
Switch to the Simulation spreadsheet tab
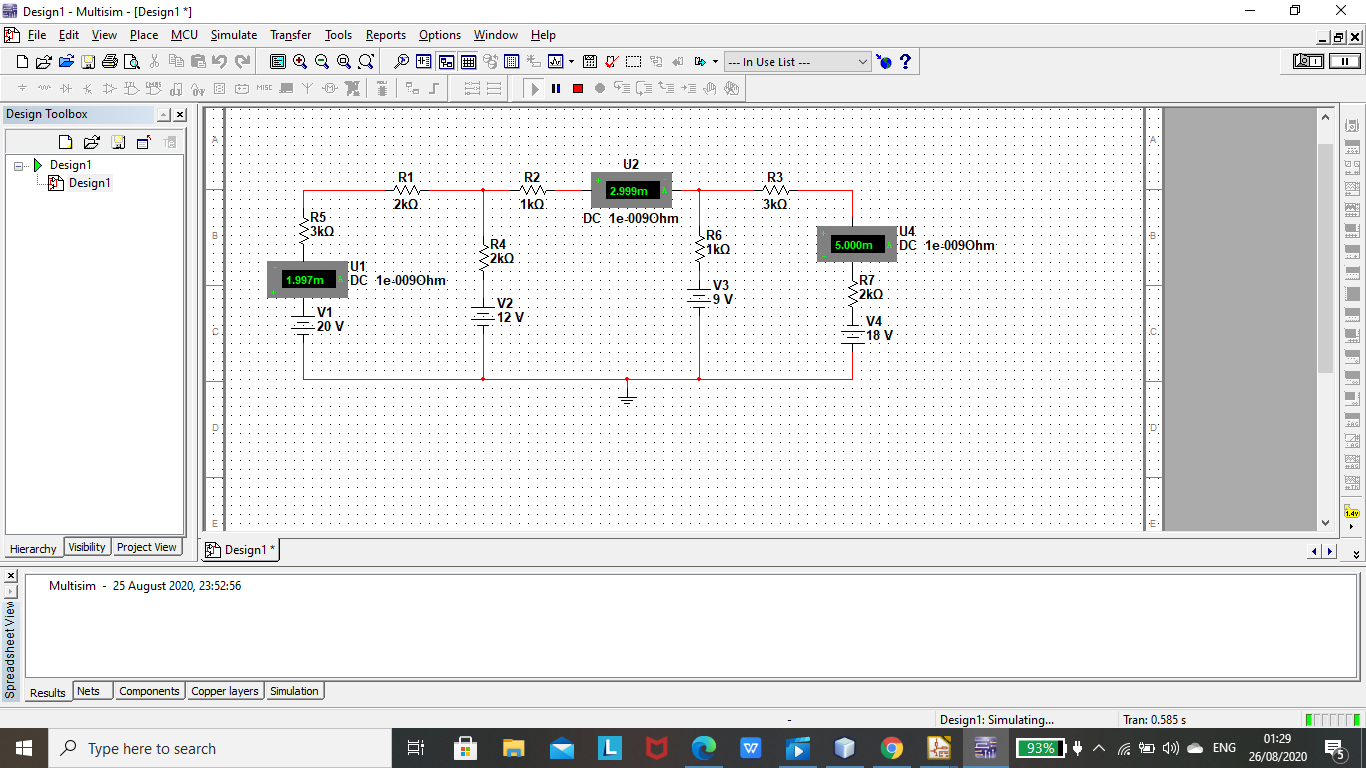(294, 691)
